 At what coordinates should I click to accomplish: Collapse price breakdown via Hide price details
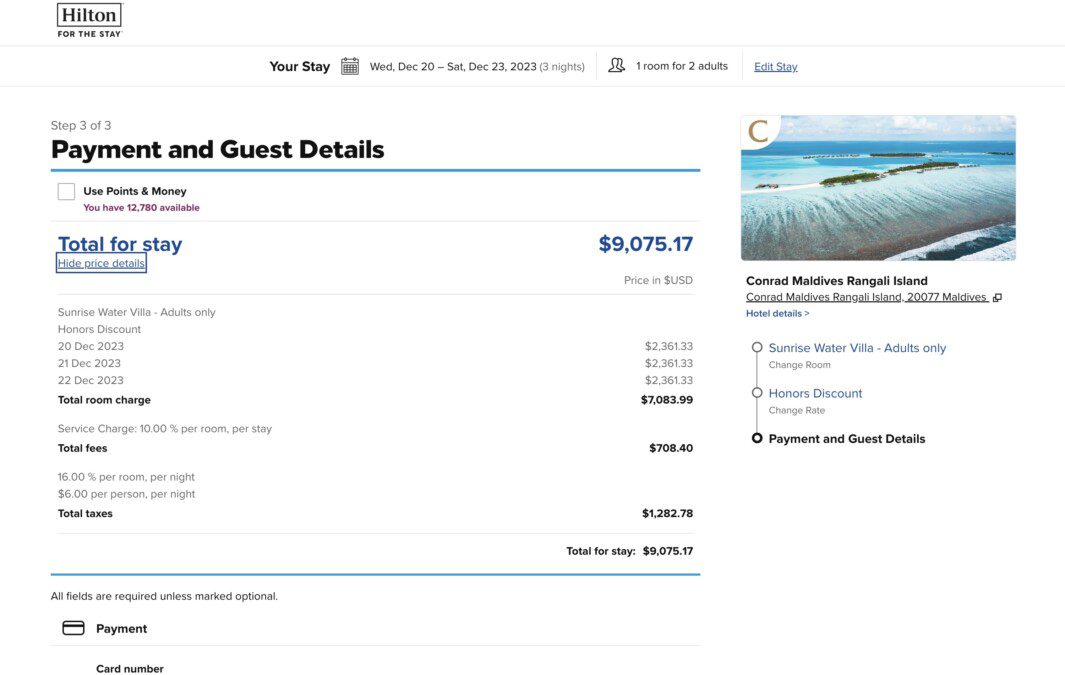(x=101, y=263)
